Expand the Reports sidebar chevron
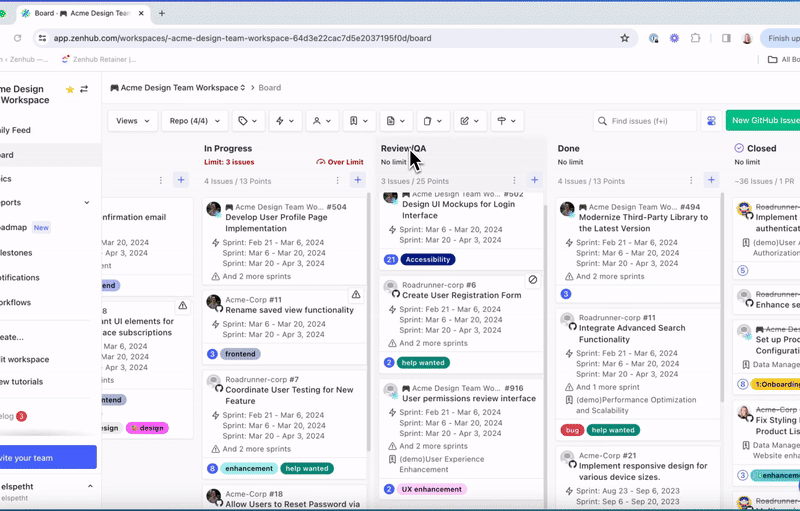This screenshot has height=511, width=800. (87, 202)
